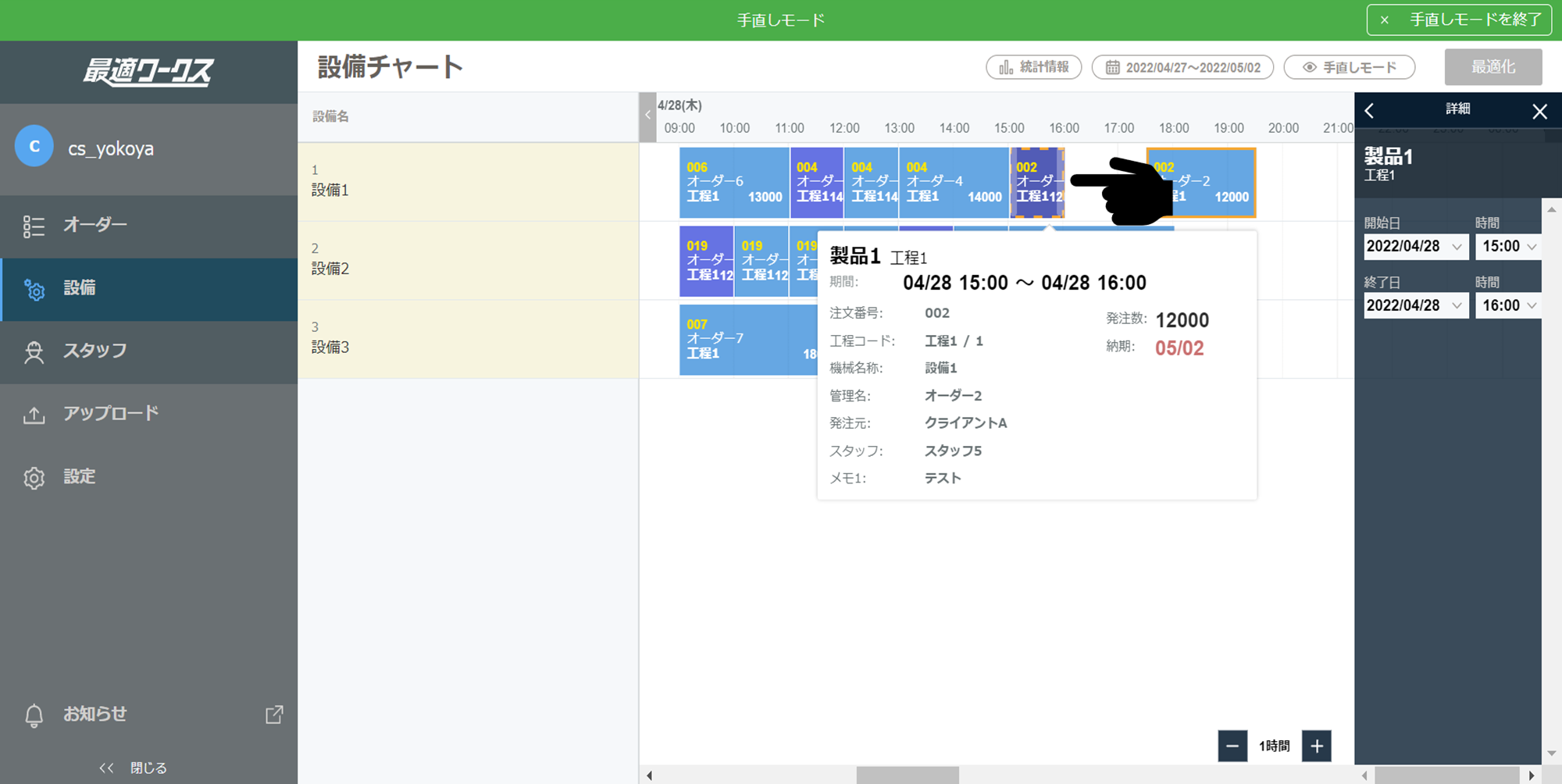Click the 設備2 row label
The image size is (1562, 784).
[x=330, y=269]
